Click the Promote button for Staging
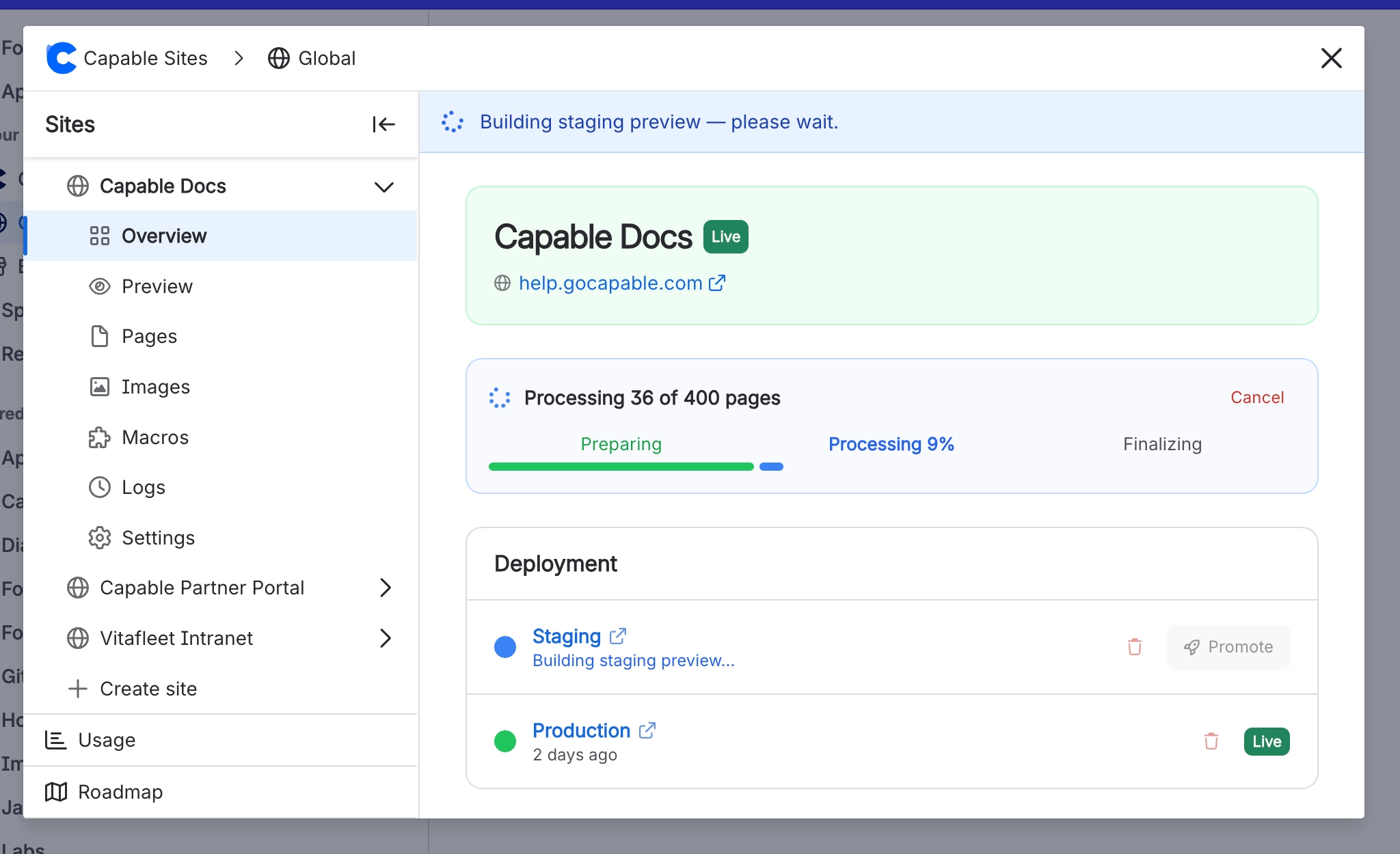This screenshot has width=1400, height=854. [x=1228, y=647]
